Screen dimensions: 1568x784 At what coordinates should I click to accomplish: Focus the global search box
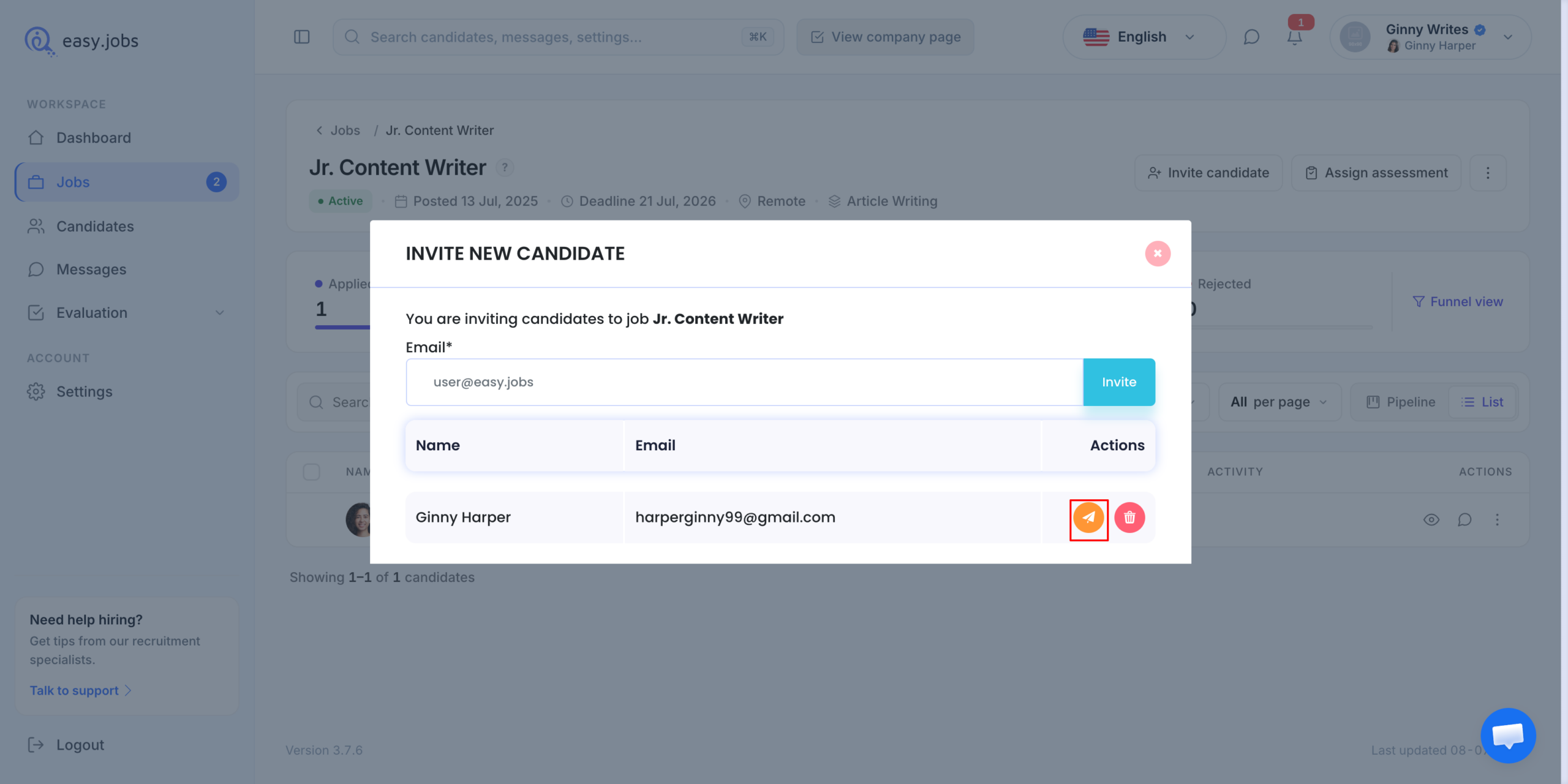[557, 37]
